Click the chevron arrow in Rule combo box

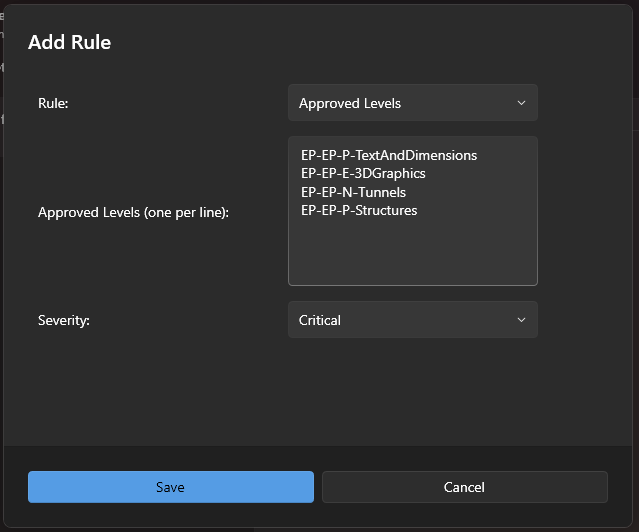coord(521,103)
